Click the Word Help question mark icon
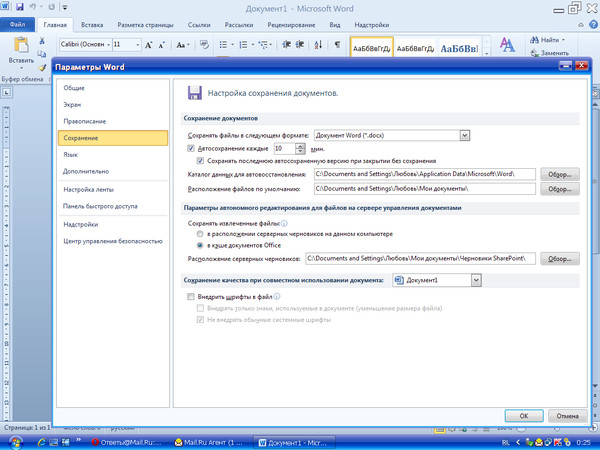Image resolution: width=600 pixels, height=450 pixels. pos(593,24)
